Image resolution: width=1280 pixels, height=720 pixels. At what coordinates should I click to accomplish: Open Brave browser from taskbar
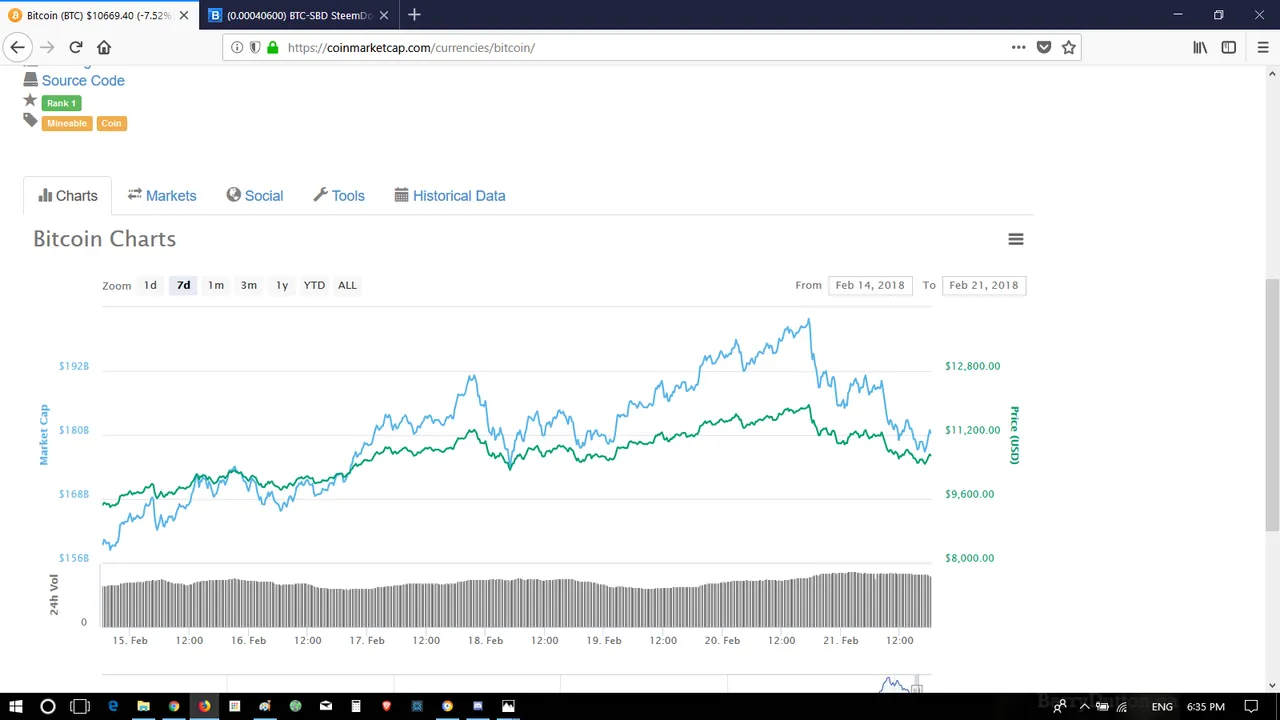[x=386, y=706]
